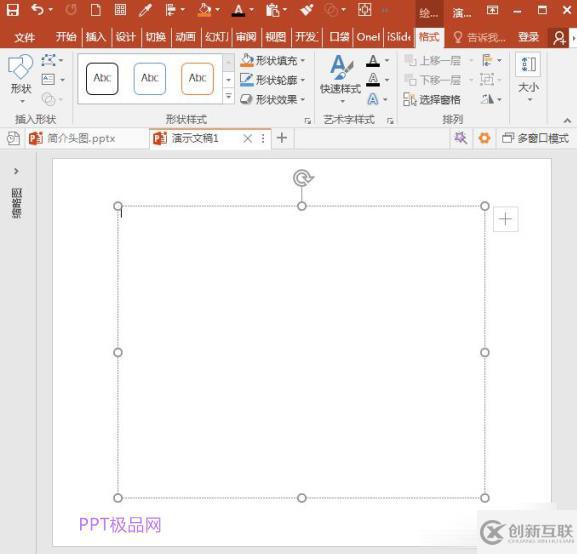The height and width of the screenshot is (554, 577).
Task: Click the Text Outline A icon
Action: click(x=373, y=80)
